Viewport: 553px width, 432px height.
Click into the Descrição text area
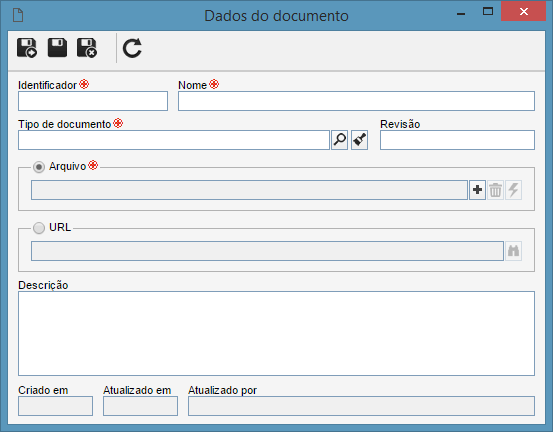276,333
